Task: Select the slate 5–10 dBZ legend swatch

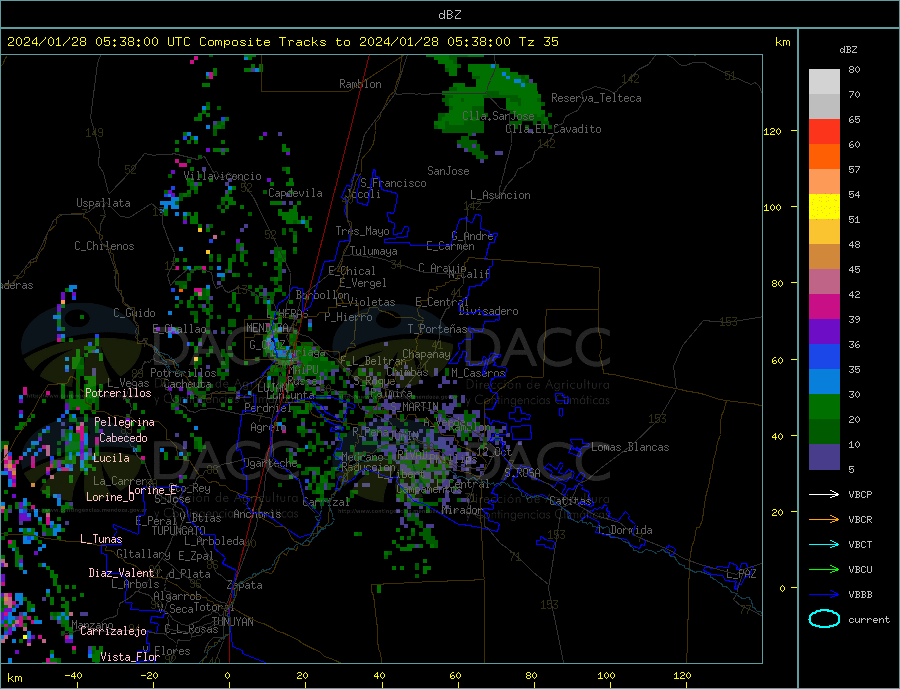Action: tap(824, 457)
